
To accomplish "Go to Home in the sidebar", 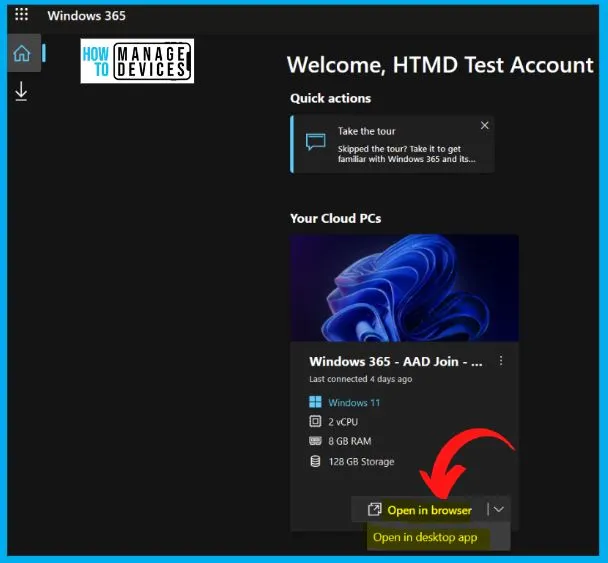I will tap(22, 53).
